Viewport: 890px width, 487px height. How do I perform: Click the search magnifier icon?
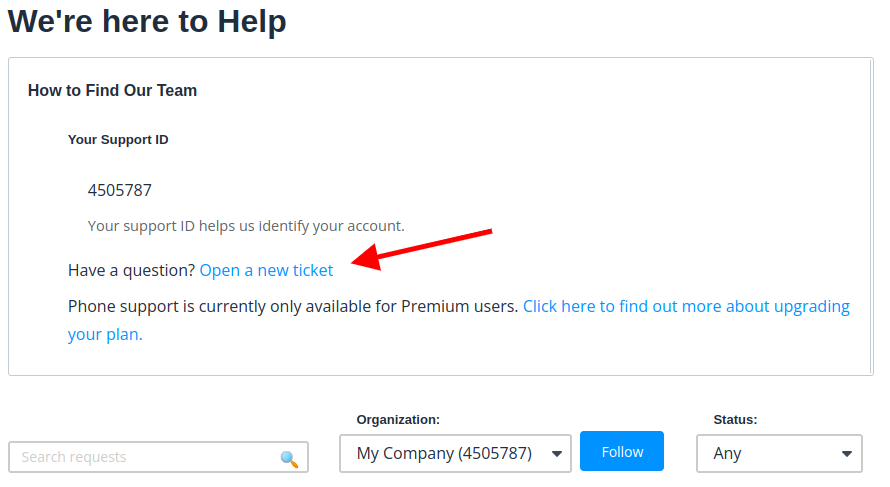pyautogui.click(x=289, y=458)
